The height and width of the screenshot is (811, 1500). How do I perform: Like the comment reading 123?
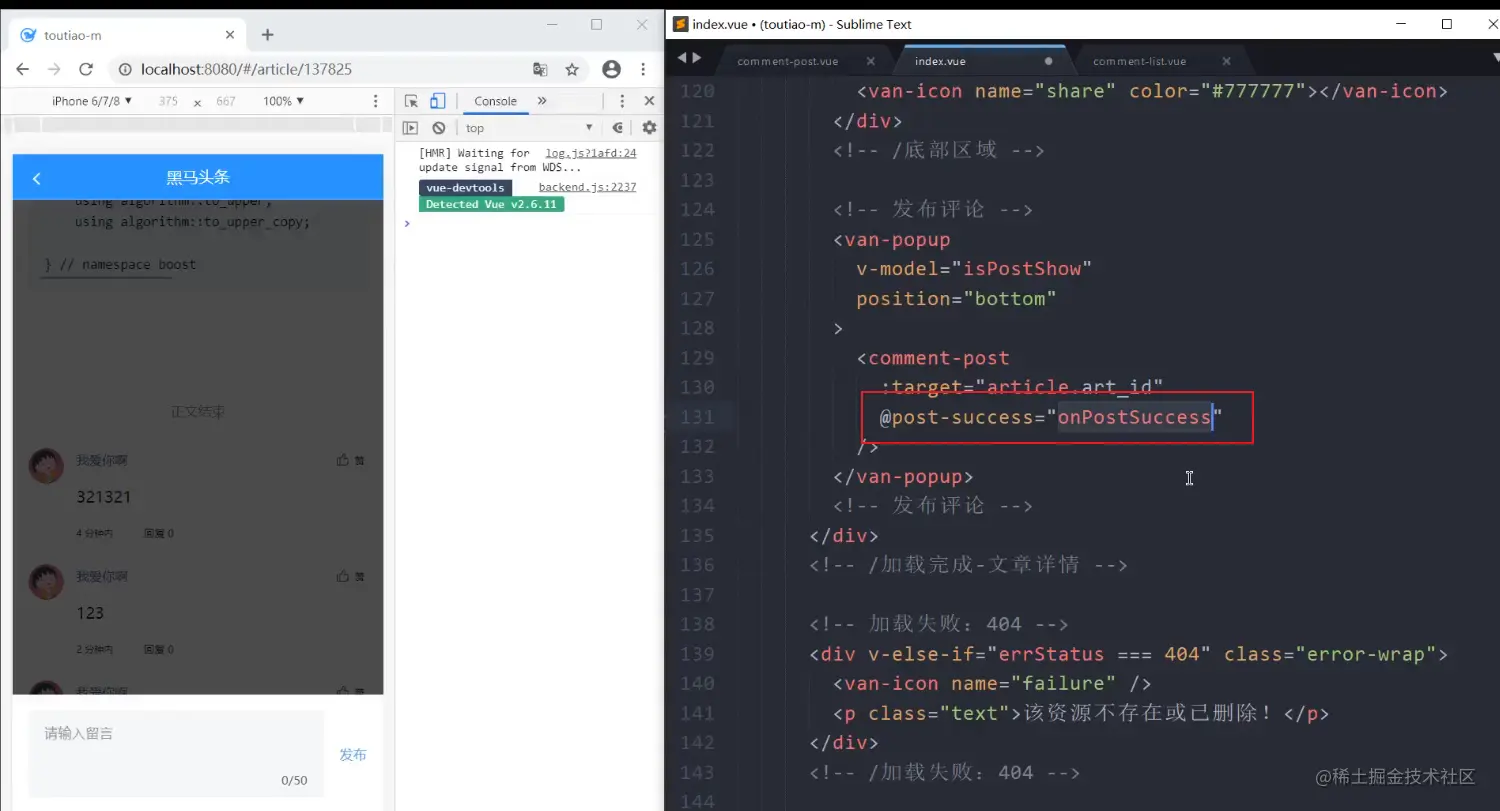pos(350,577)
